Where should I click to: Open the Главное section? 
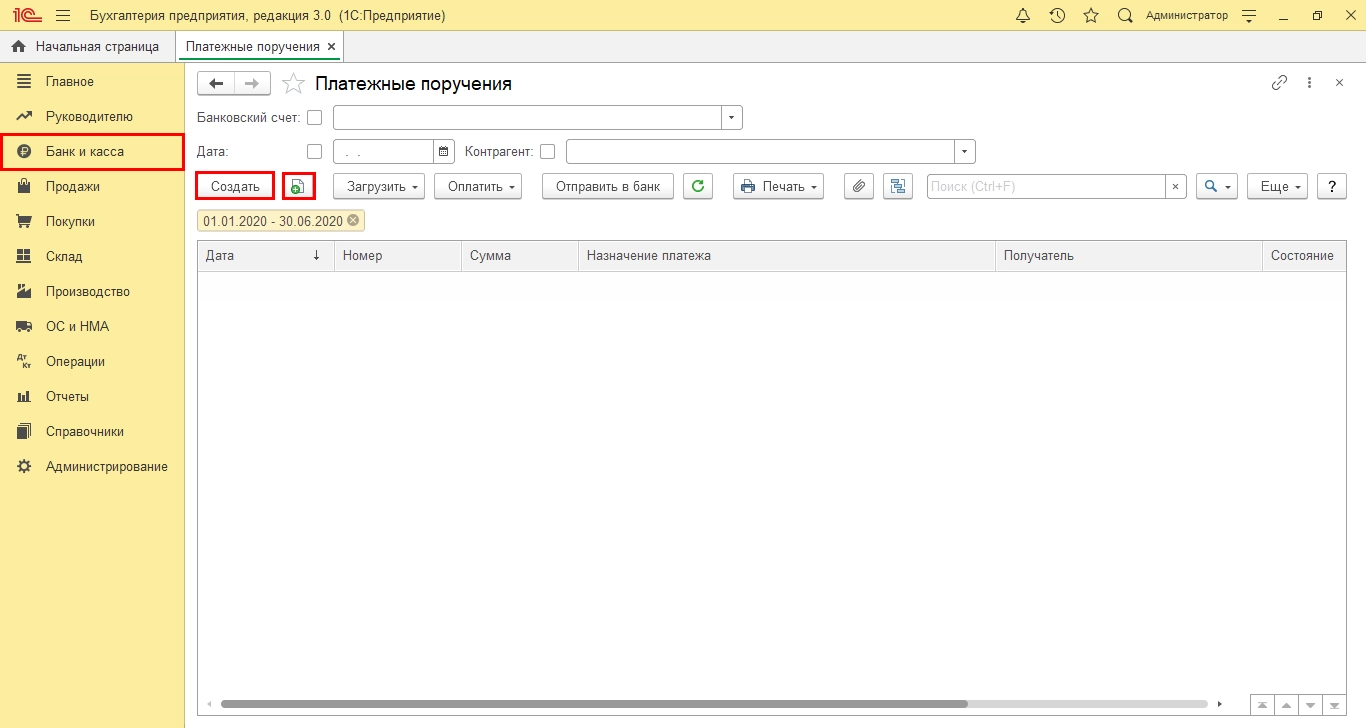coord(92,82)
